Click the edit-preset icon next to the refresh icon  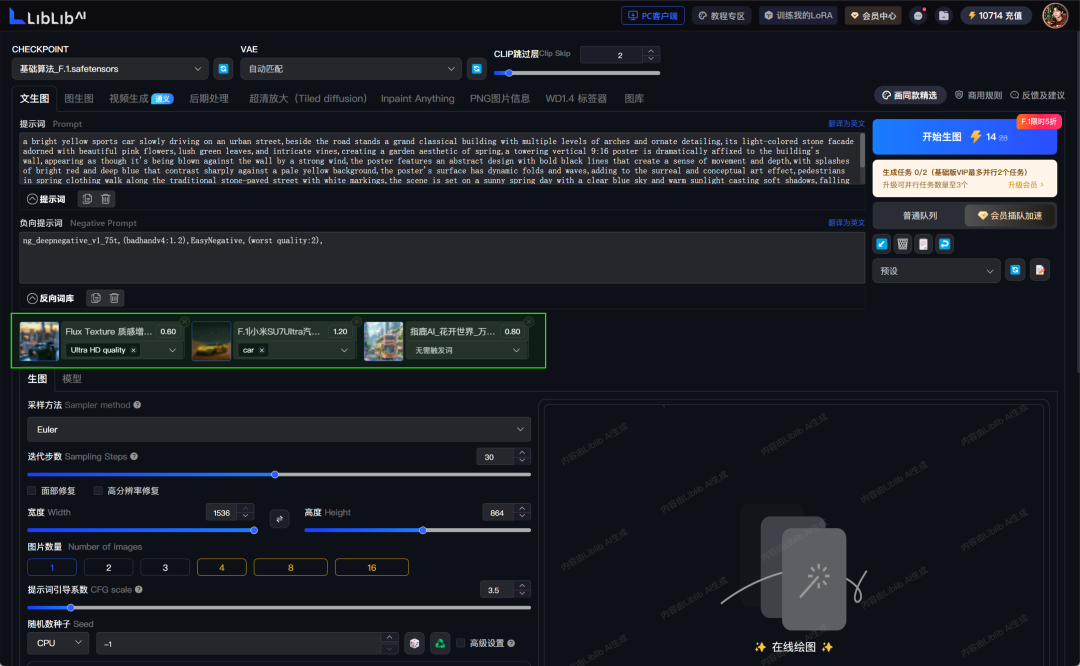[1039, 270]
